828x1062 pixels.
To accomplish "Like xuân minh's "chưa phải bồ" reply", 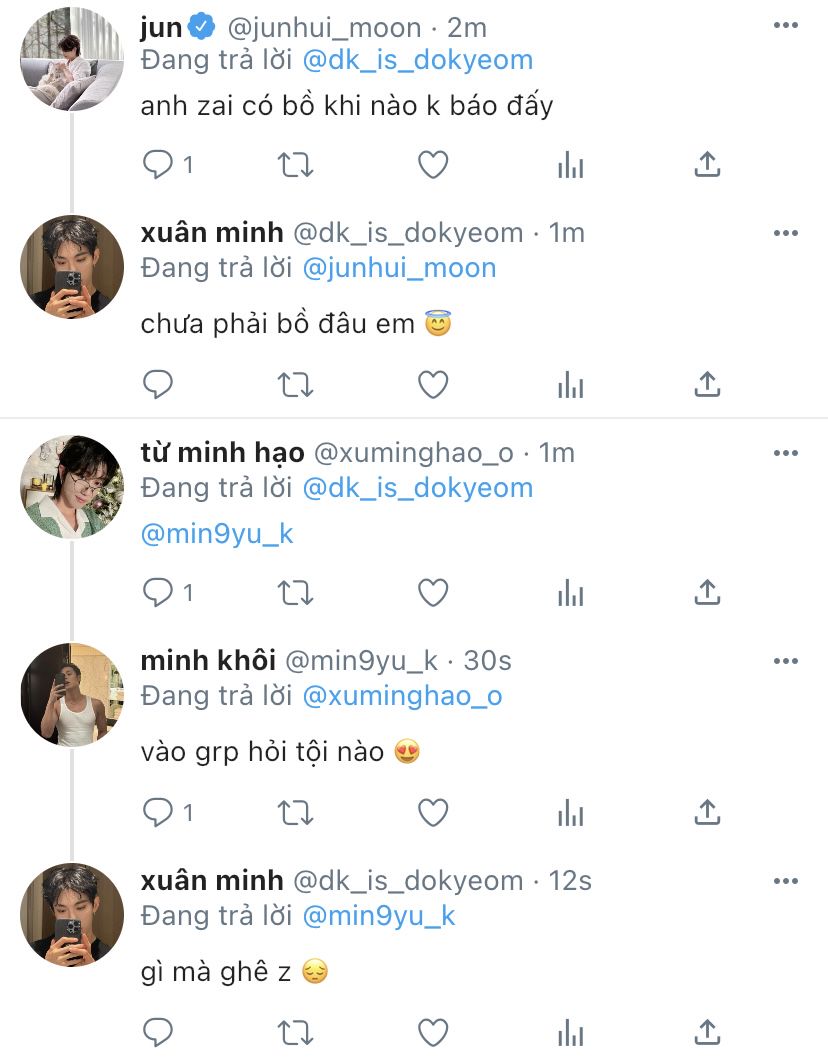I will coord(433,383).
